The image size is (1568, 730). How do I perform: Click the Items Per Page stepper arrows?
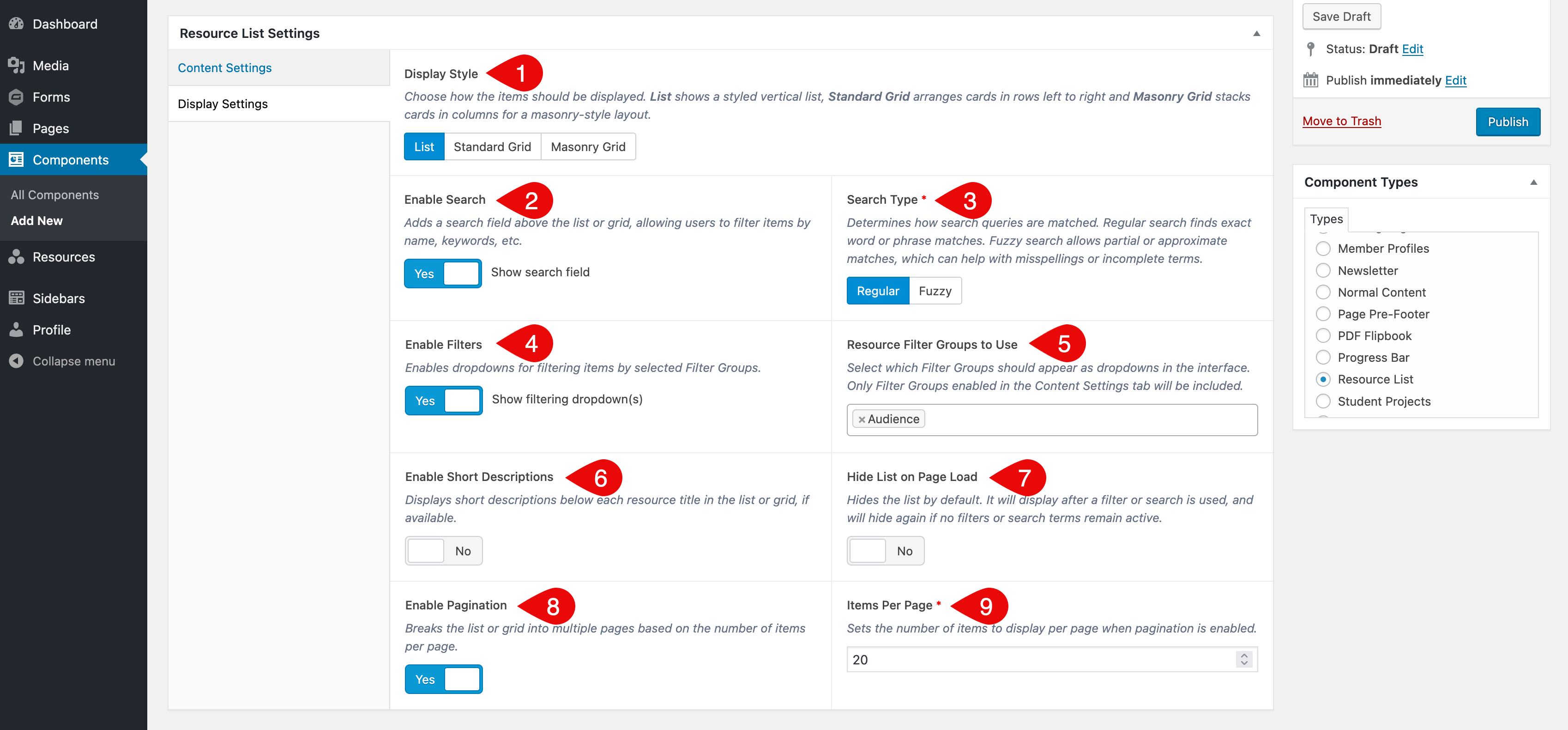click(1243, 659)
